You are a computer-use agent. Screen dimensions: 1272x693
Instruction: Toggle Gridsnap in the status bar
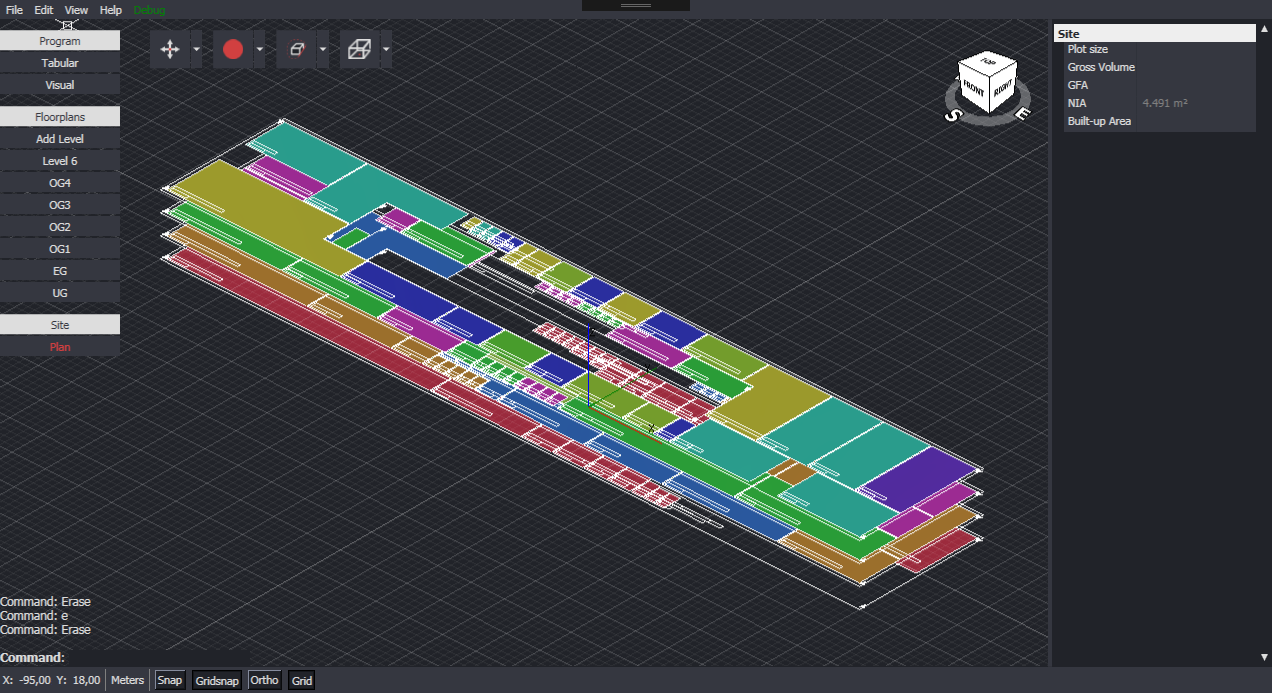click(x=217, y=680)
